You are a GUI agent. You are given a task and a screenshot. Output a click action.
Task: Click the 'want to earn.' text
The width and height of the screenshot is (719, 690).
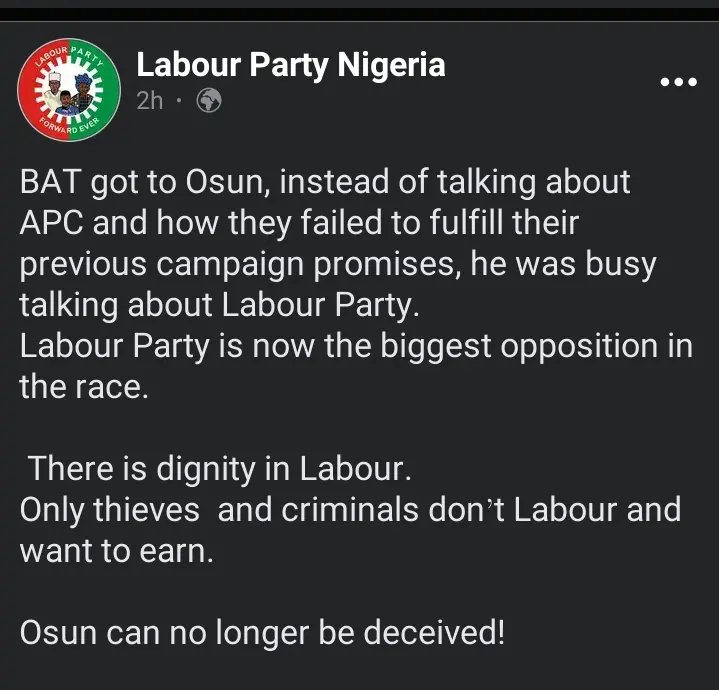coord(116,552)
